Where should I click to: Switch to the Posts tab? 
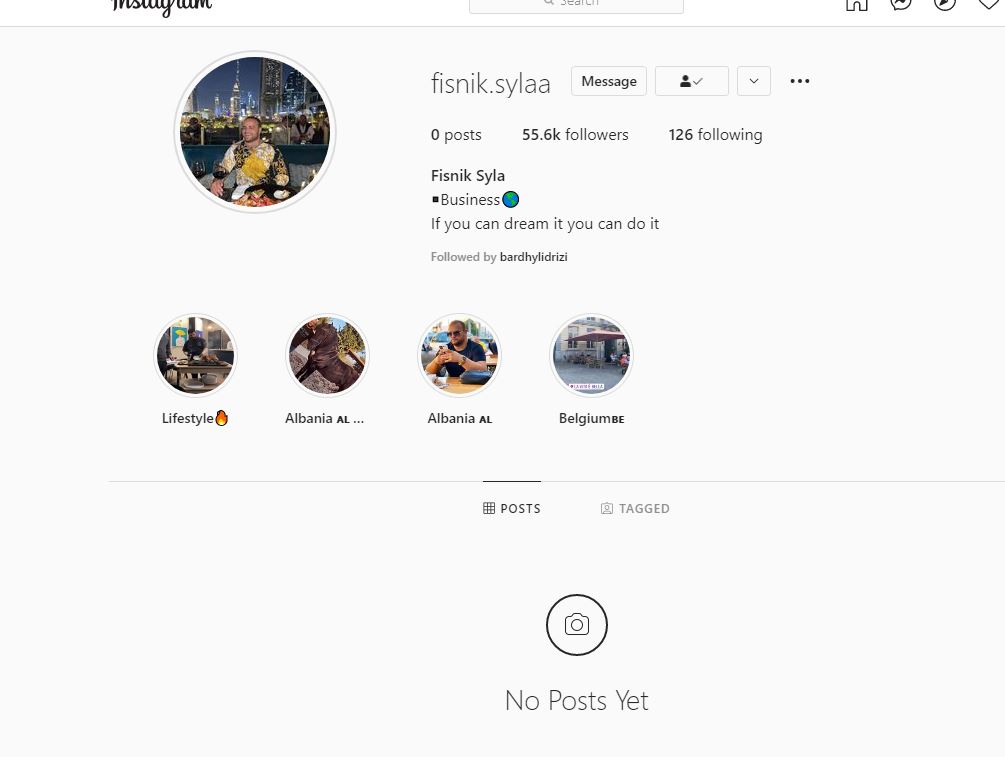pos(511,508)
